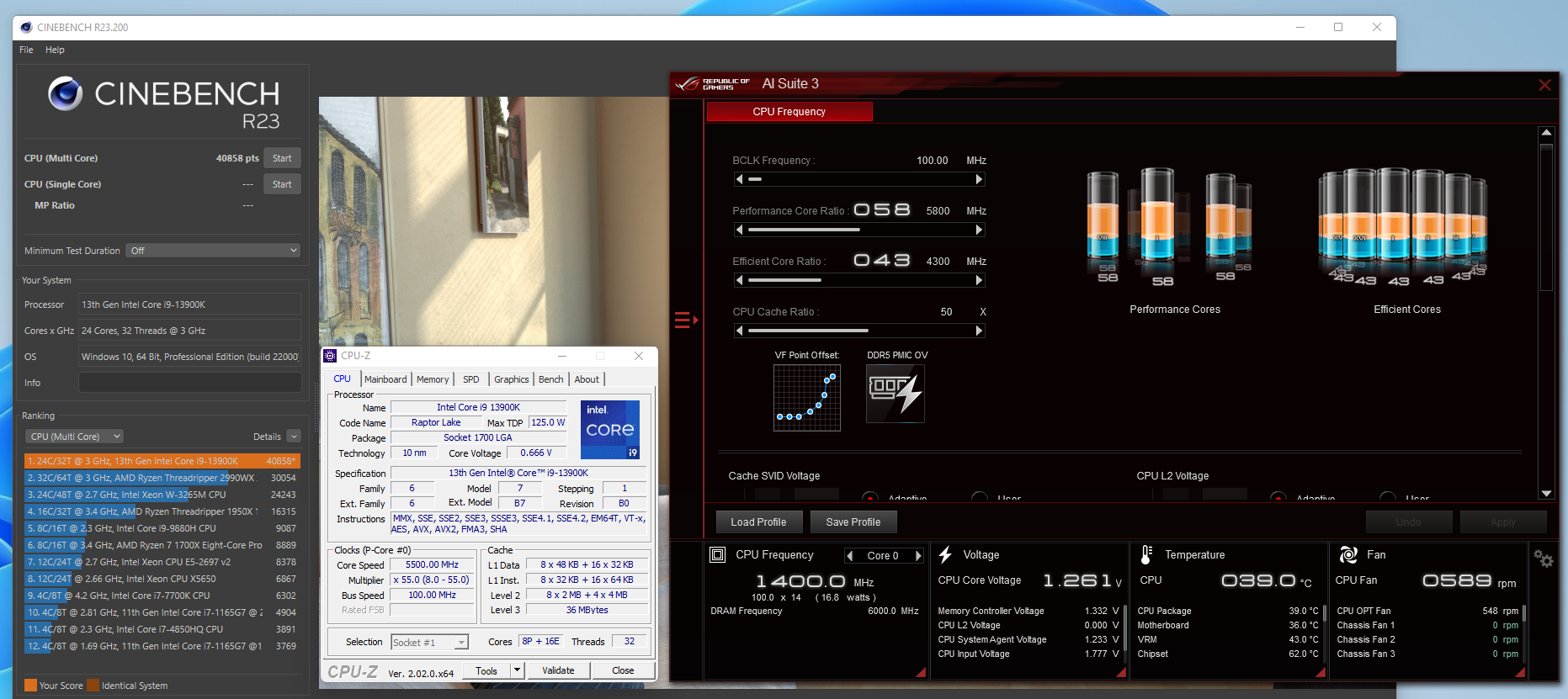Expand the Temperature monitor red corner triangle
This screenshot has width=1568, height=699.
pyautogui.click(x=1321, y=672)
